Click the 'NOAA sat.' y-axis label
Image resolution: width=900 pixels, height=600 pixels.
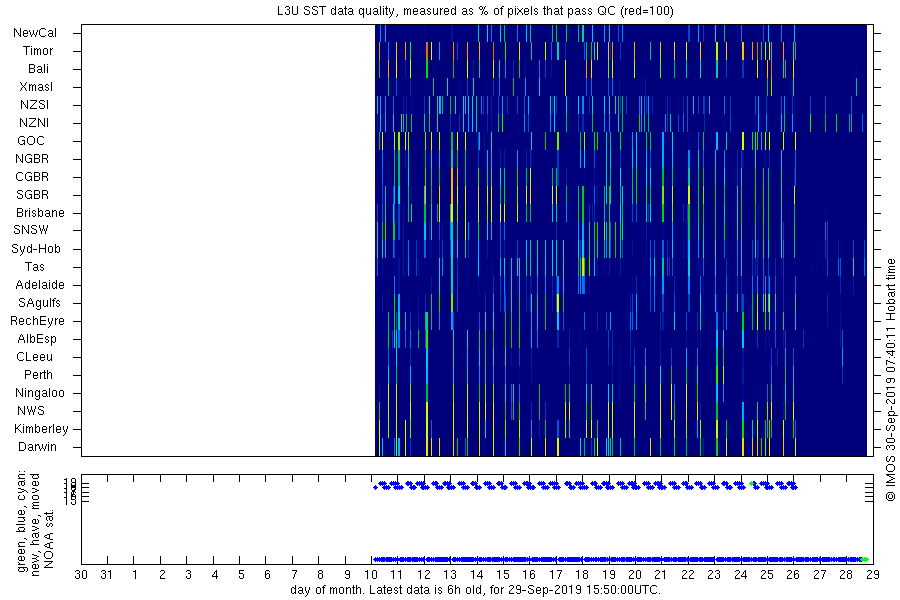(x=49, y=539)
